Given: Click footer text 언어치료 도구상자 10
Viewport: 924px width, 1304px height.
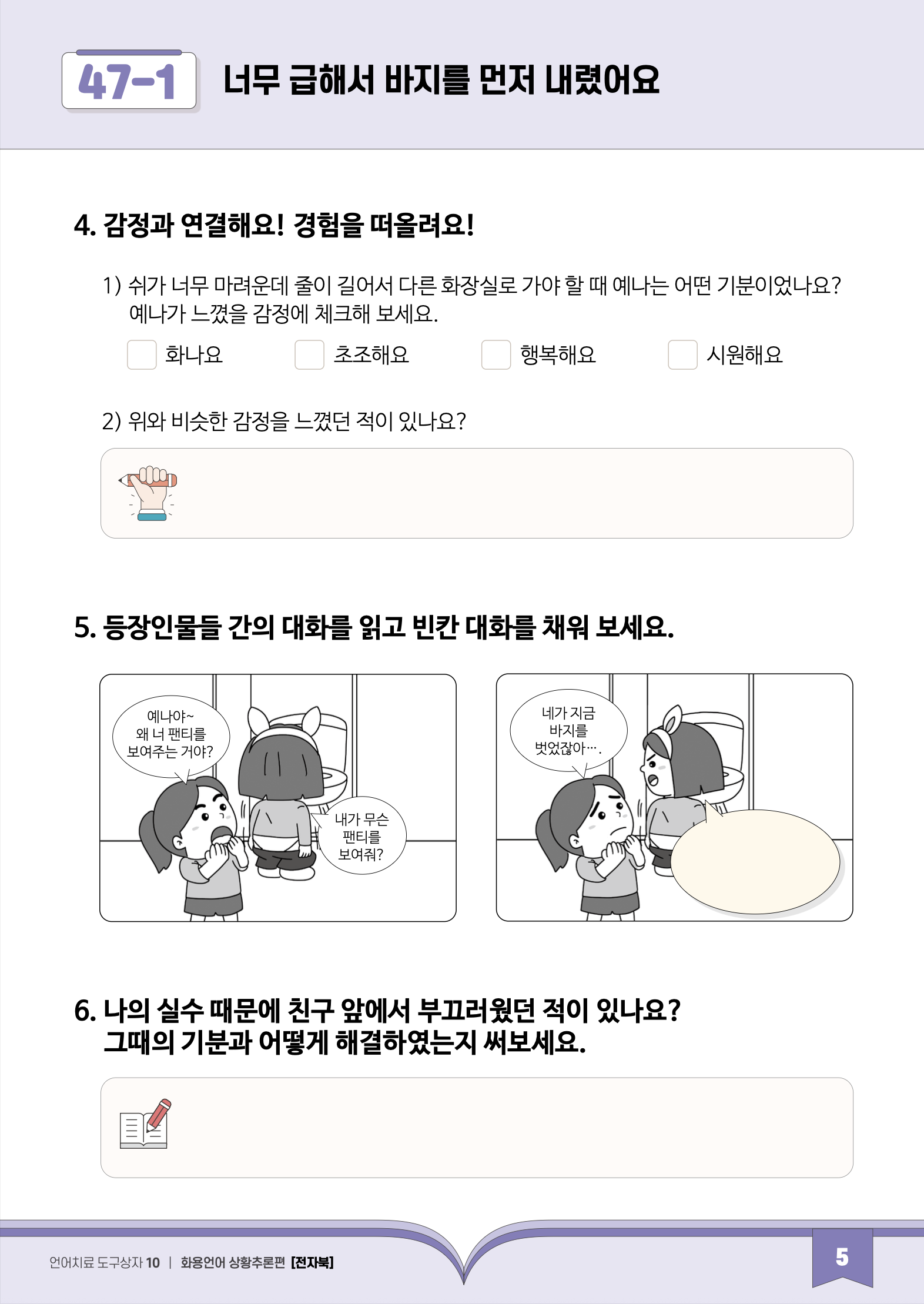Looking at the screenshot, I should click(x=105, y=1262).
